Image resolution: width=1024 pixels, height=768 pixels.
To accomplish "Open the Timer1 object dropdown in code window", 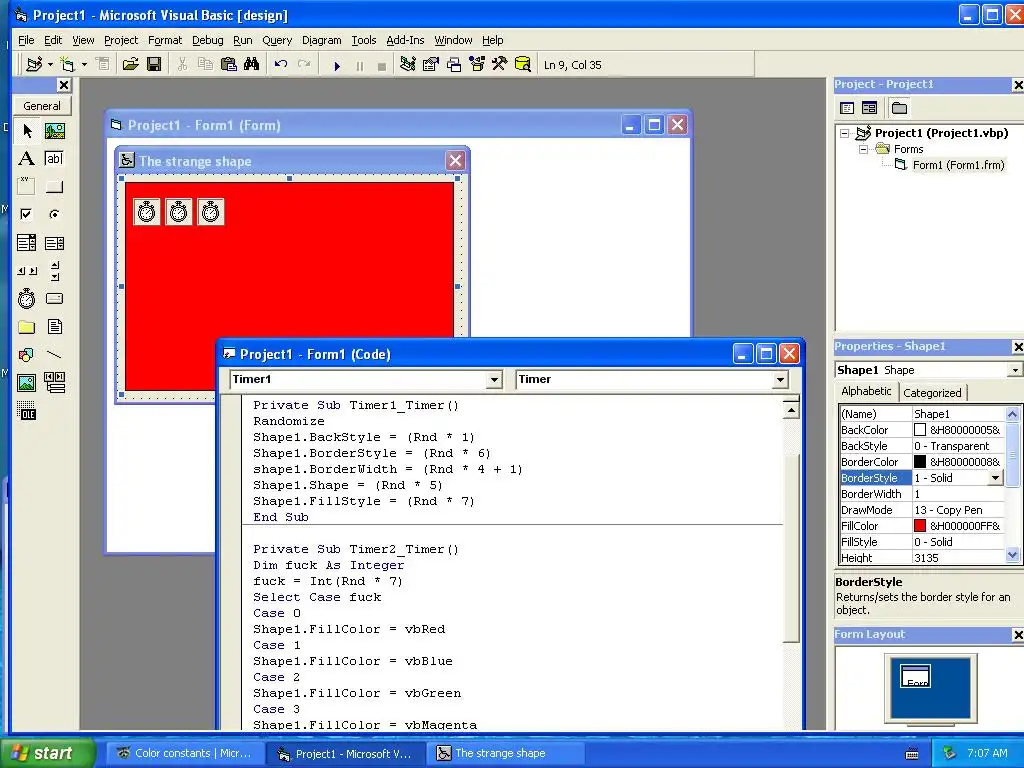I will point(494,379).
